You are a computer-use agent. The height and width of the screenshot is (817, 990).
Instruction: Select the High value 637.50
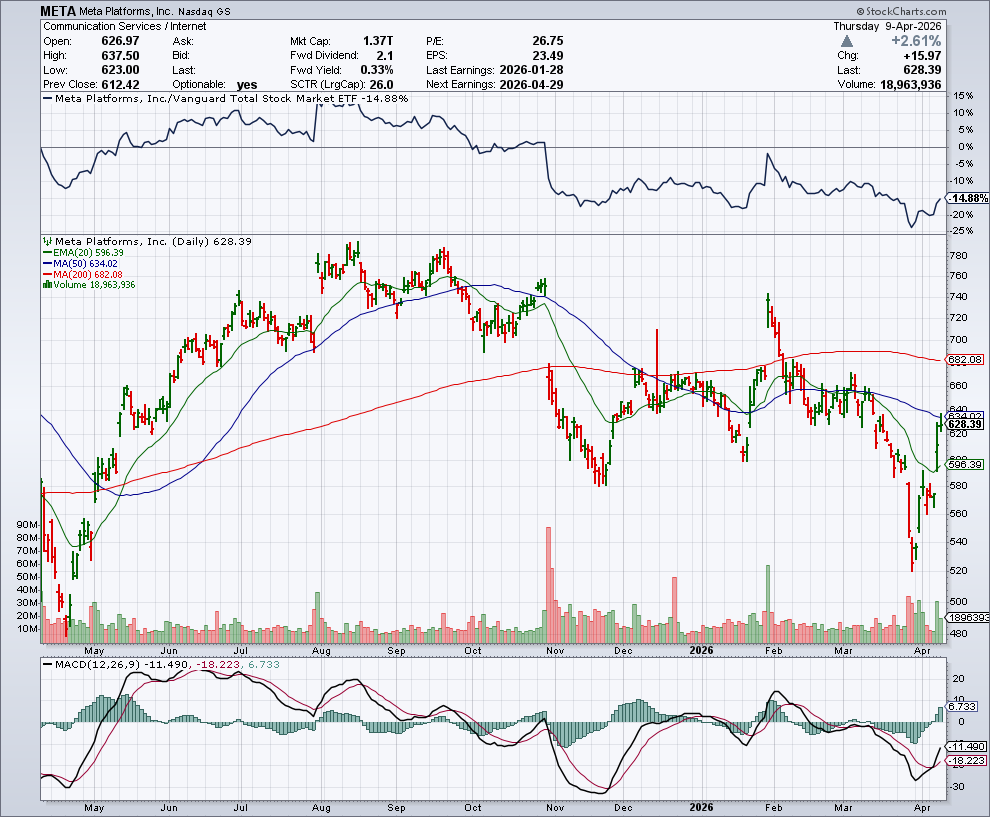(120, 55)
